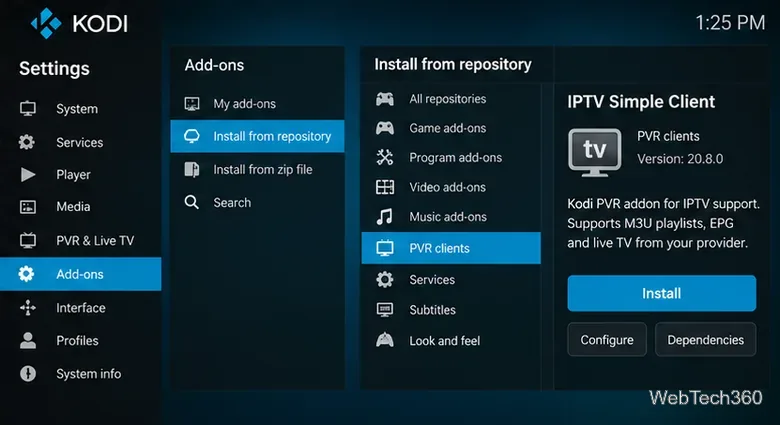
Task: Install the IPTV Simple Client
Action: [x=662, y=293]
